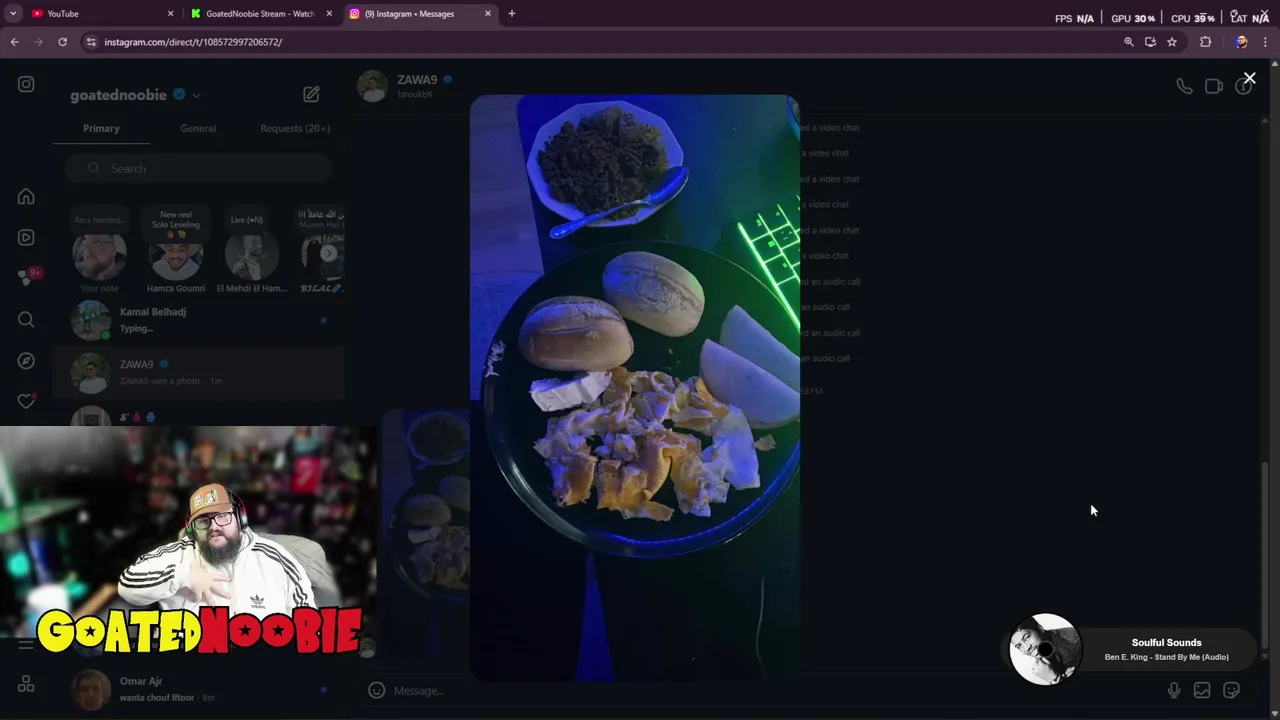The width and height of the screenshot is (1280, 720).
Task: Go forward in browser history
Action: (x=38, y=42)
